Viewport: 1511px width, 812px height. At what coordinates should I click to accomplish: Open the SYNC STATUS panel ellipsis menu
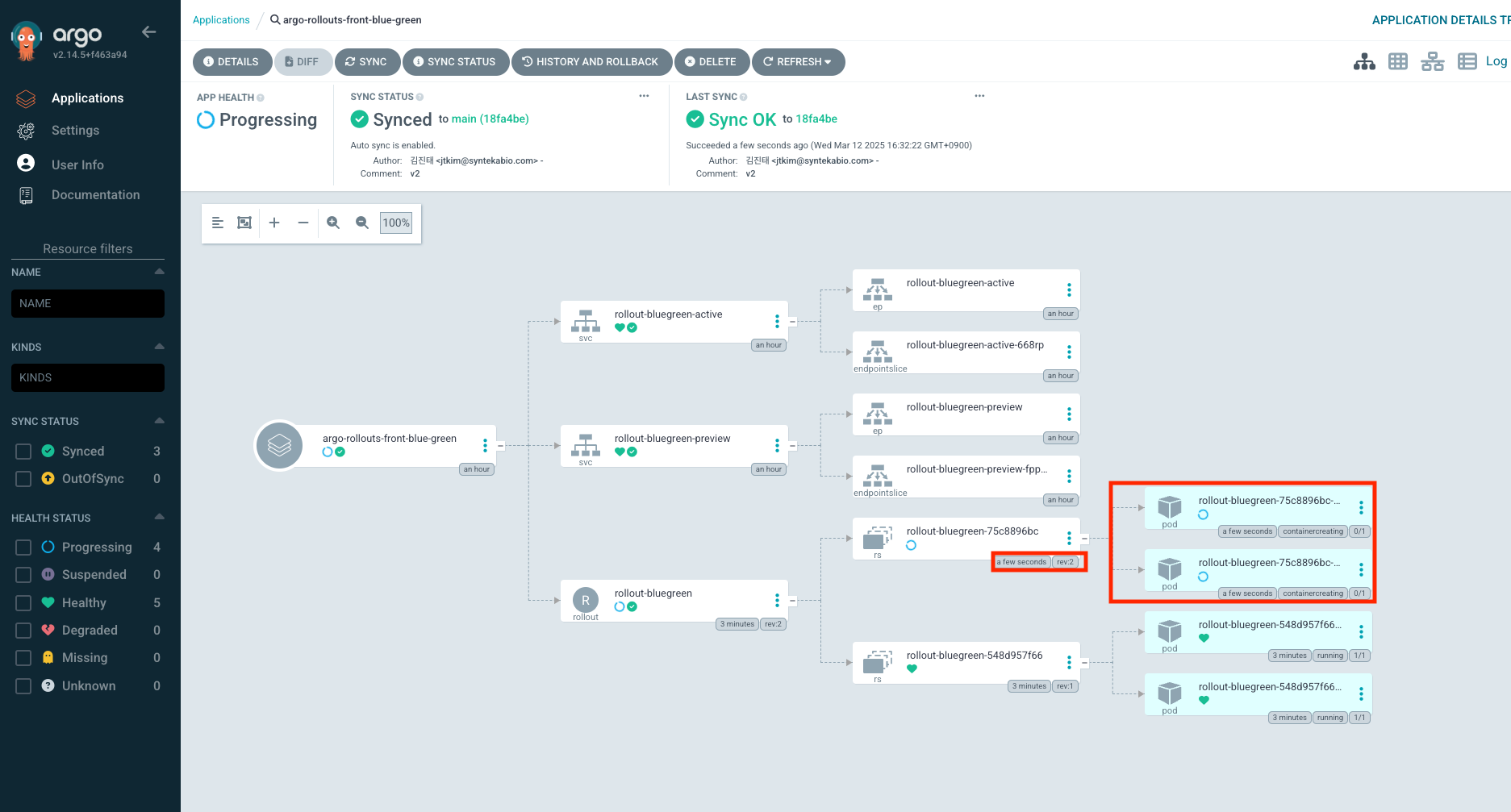pyautogui.click(x=644, y=96)
